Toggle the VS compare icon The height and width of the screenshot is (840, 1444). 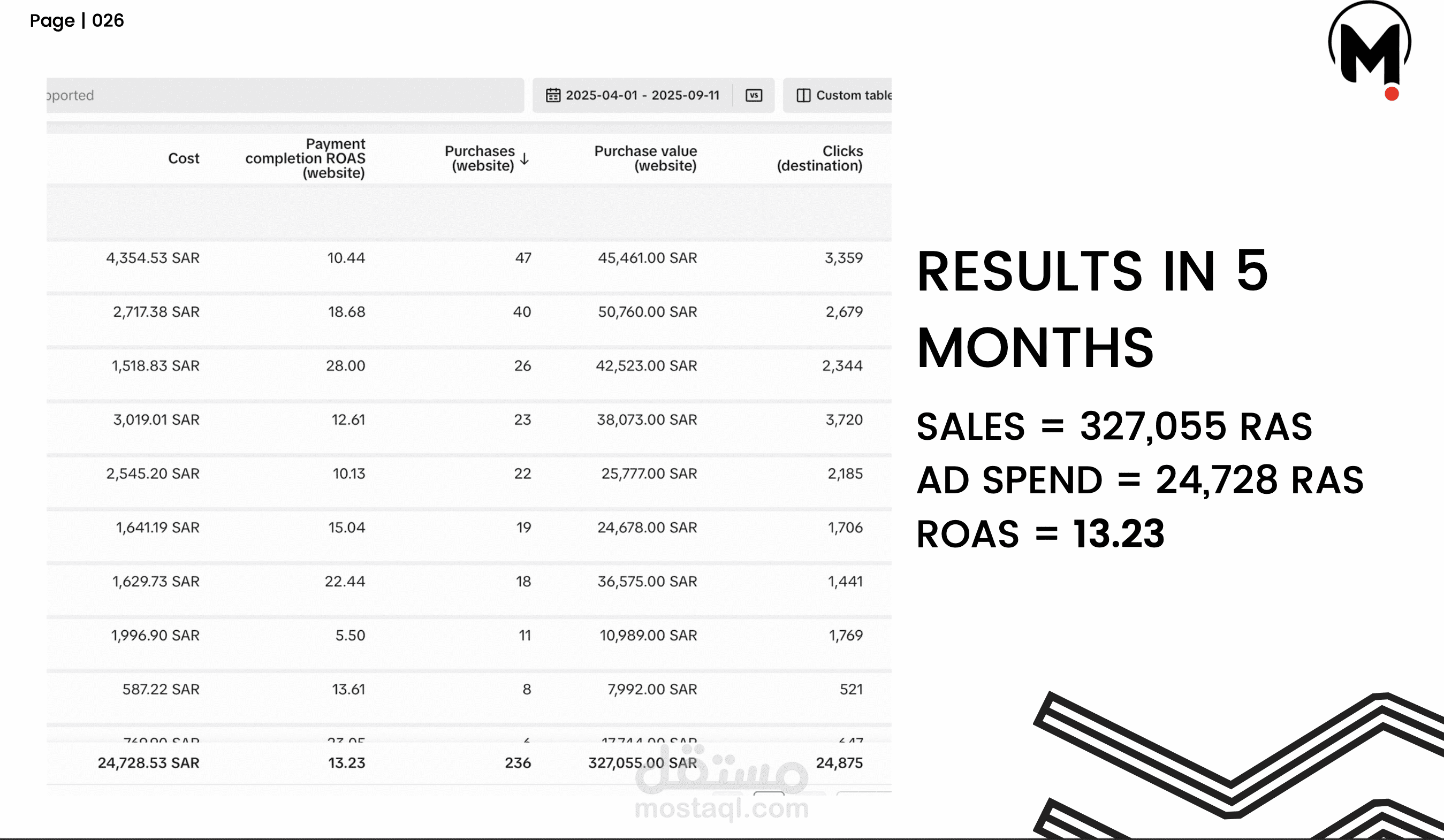(x=754, y=95)
